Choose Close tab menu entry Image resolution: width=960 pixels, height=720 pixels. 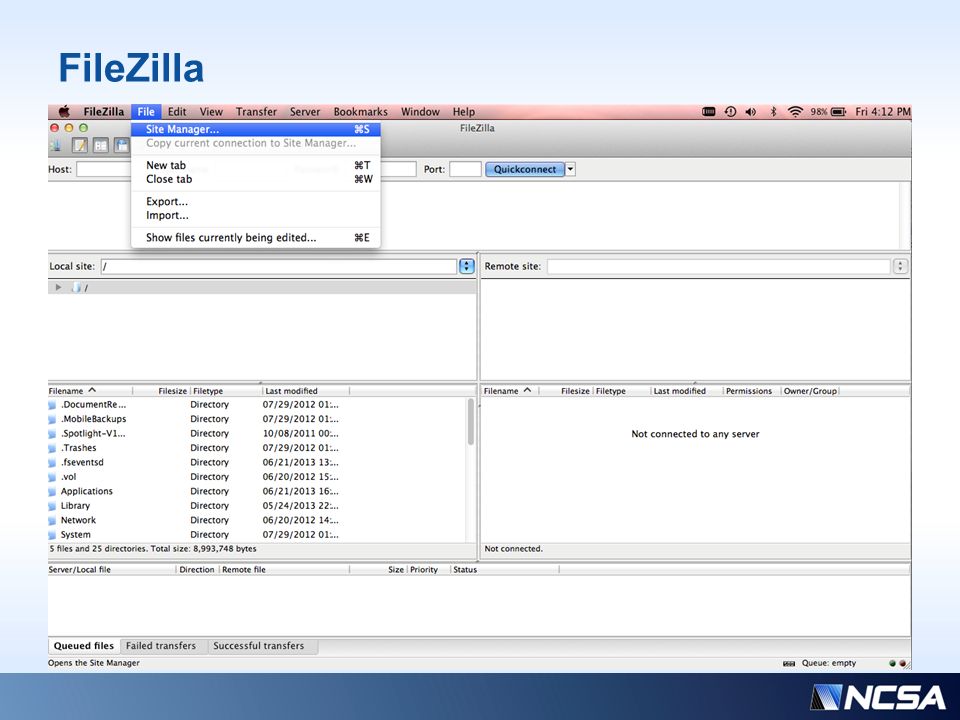(256, 179)
